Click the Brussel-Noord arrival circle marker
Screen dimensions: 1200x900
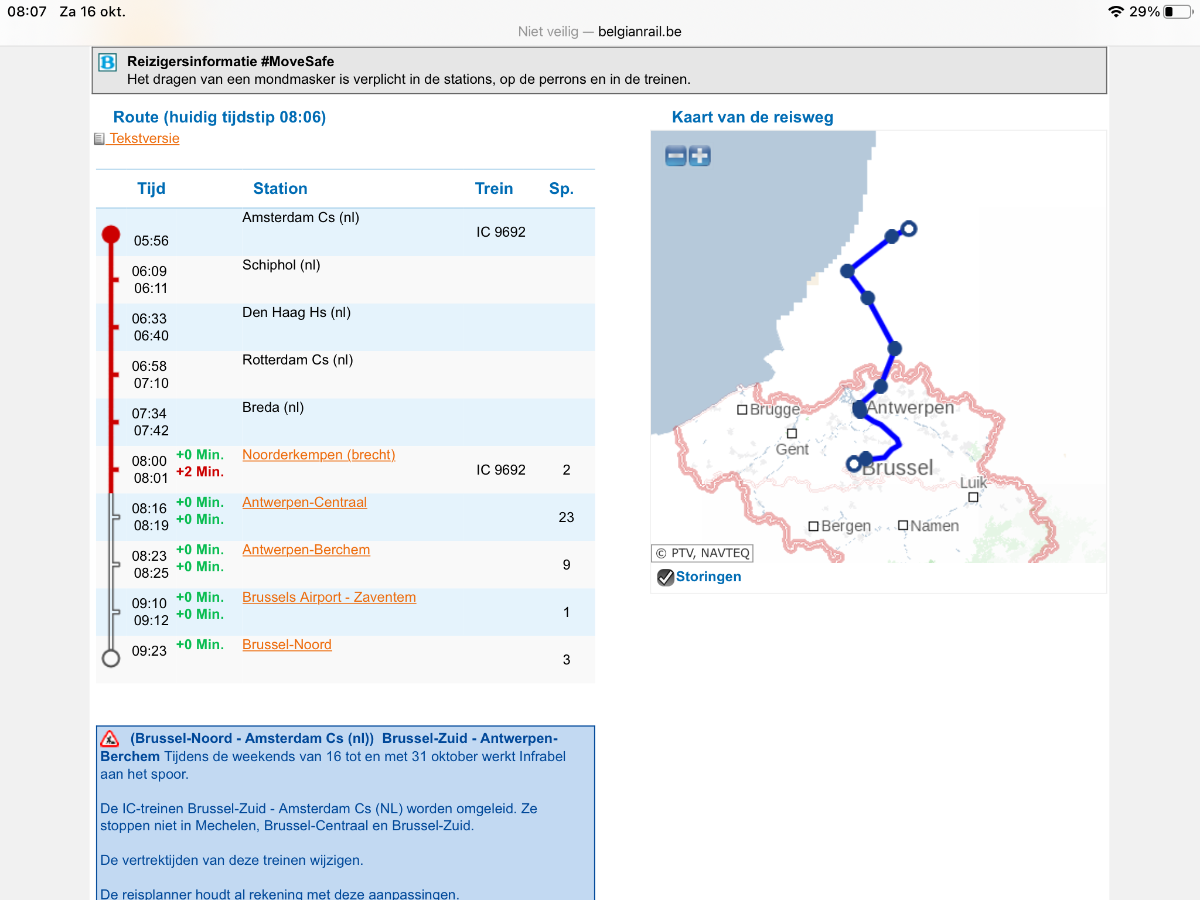pos(111,657)
